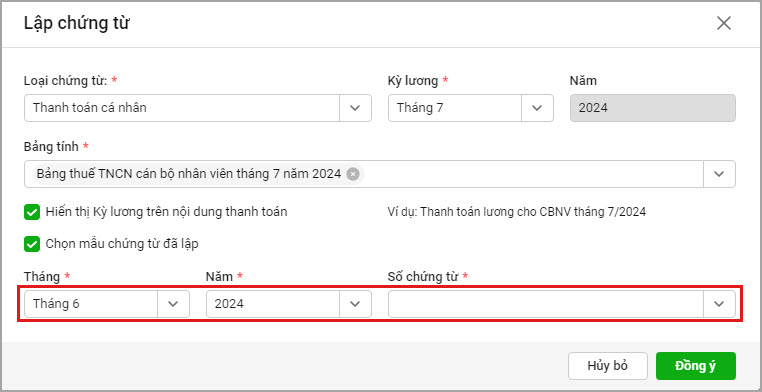Select the Tháng 7 Kỳ lương field

coord(455,108)
